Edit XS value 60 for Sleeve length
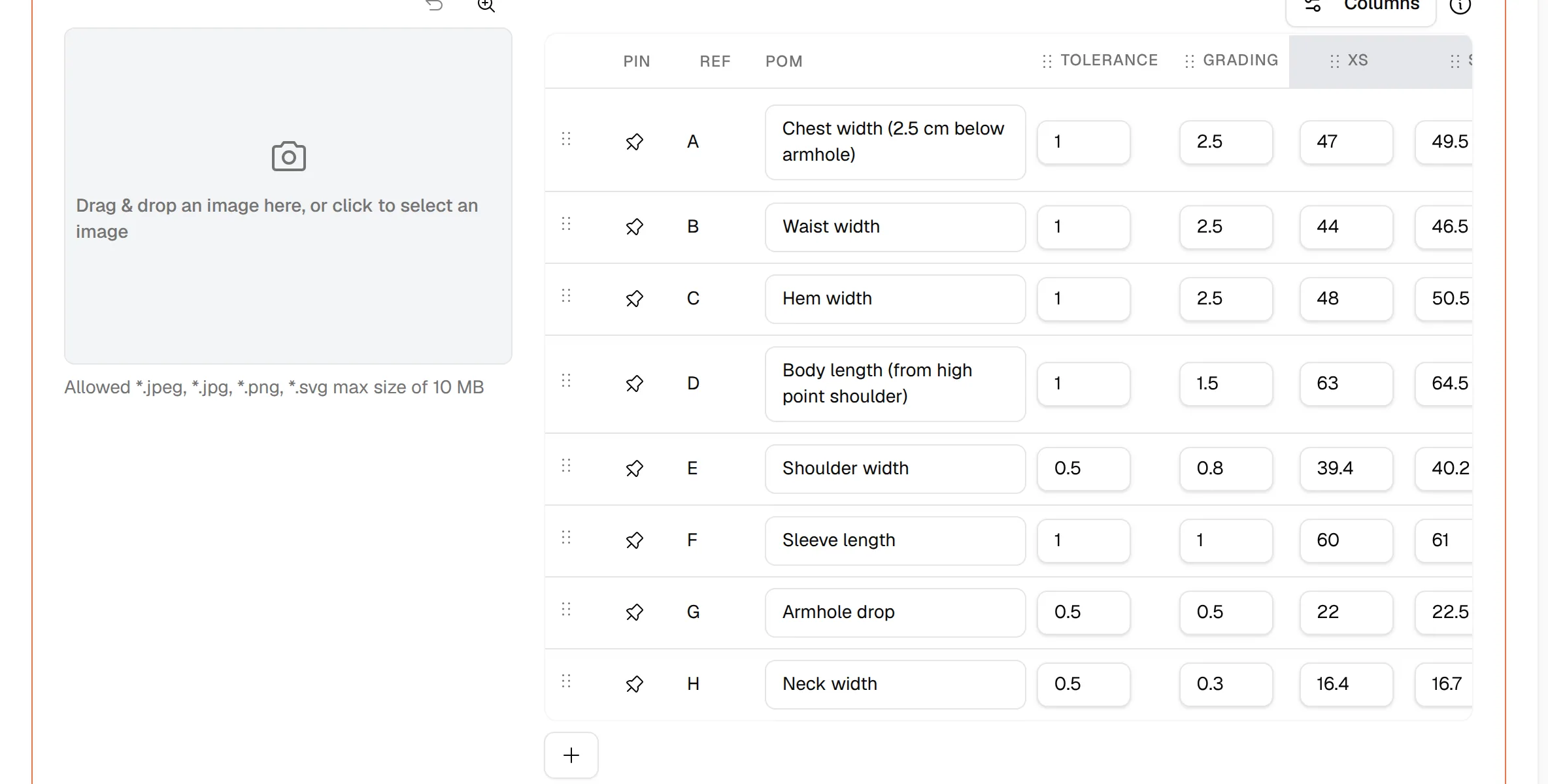This screenshot has width=1548, height=784. point(1346,540)
